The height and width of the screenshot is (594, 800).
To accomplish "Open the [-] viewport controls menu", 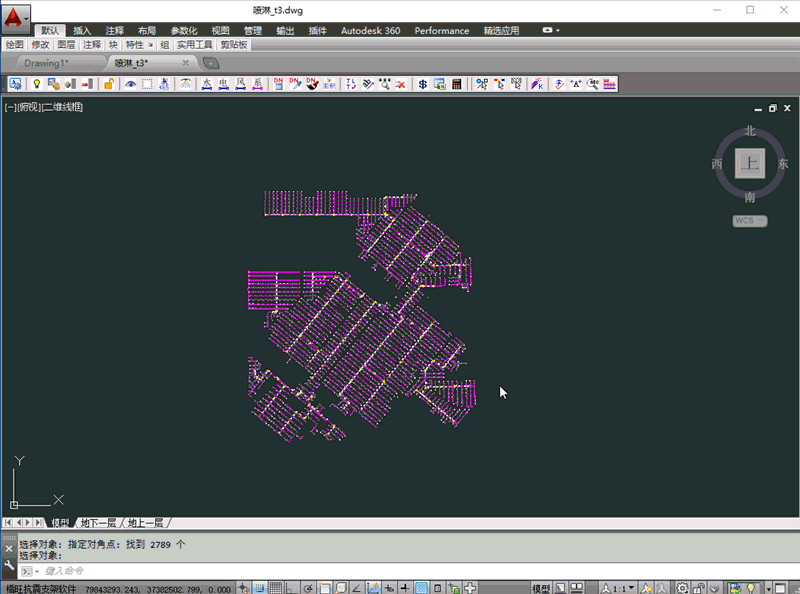I will 10,107.
